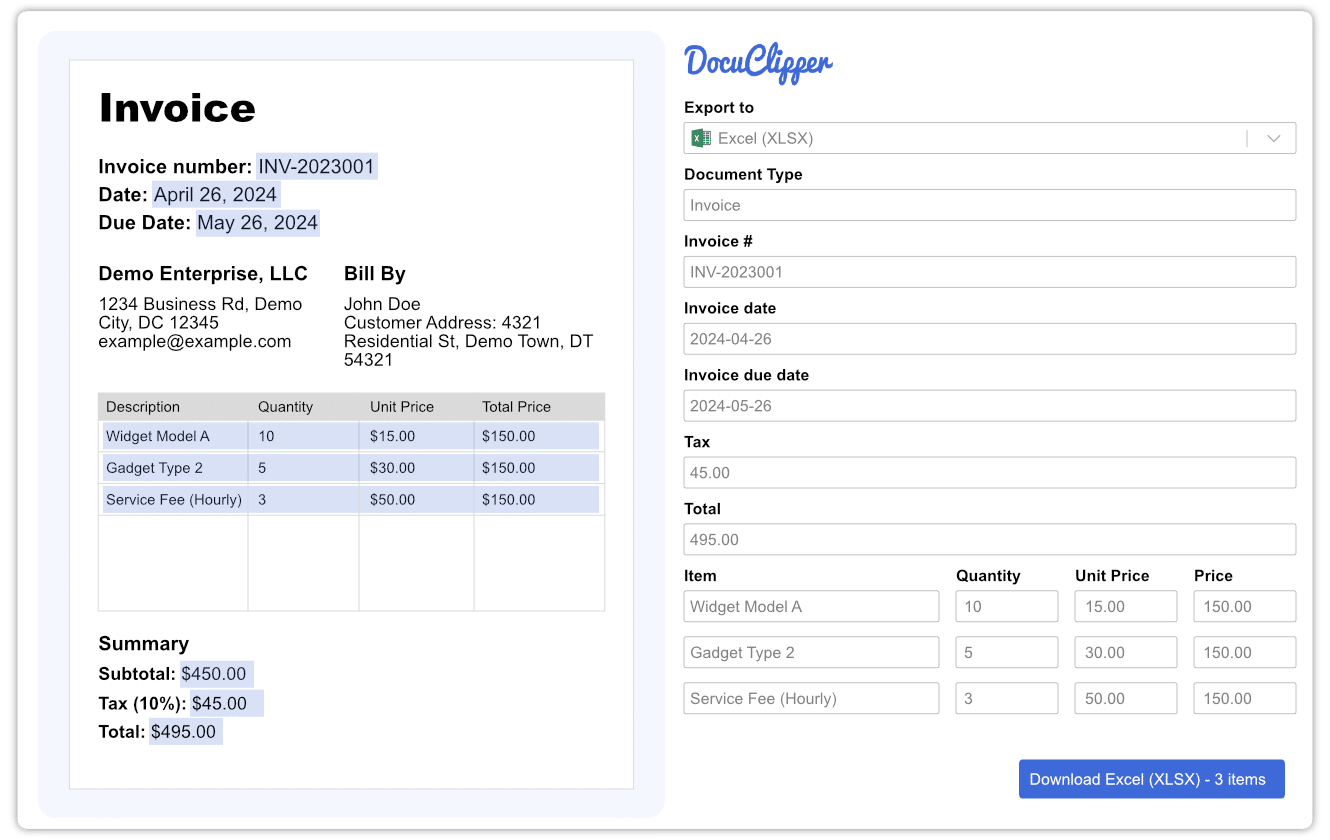Click the Excel file icon in Export to
Screen dimensions: 1330x840
pyautogui.click(x=701, y=137)
